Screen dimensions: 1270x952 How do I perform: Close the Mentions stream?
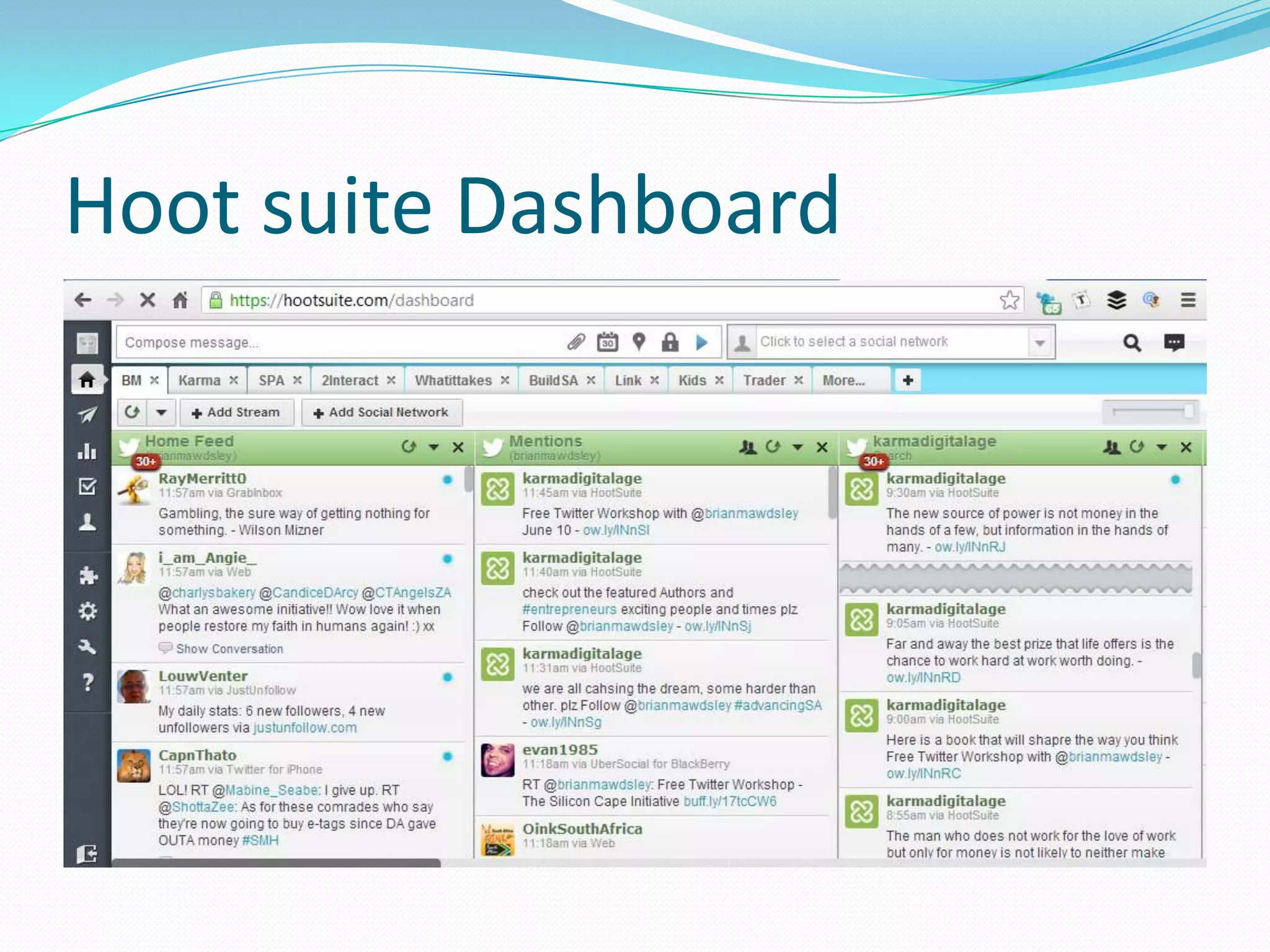[x=822, y=447]
